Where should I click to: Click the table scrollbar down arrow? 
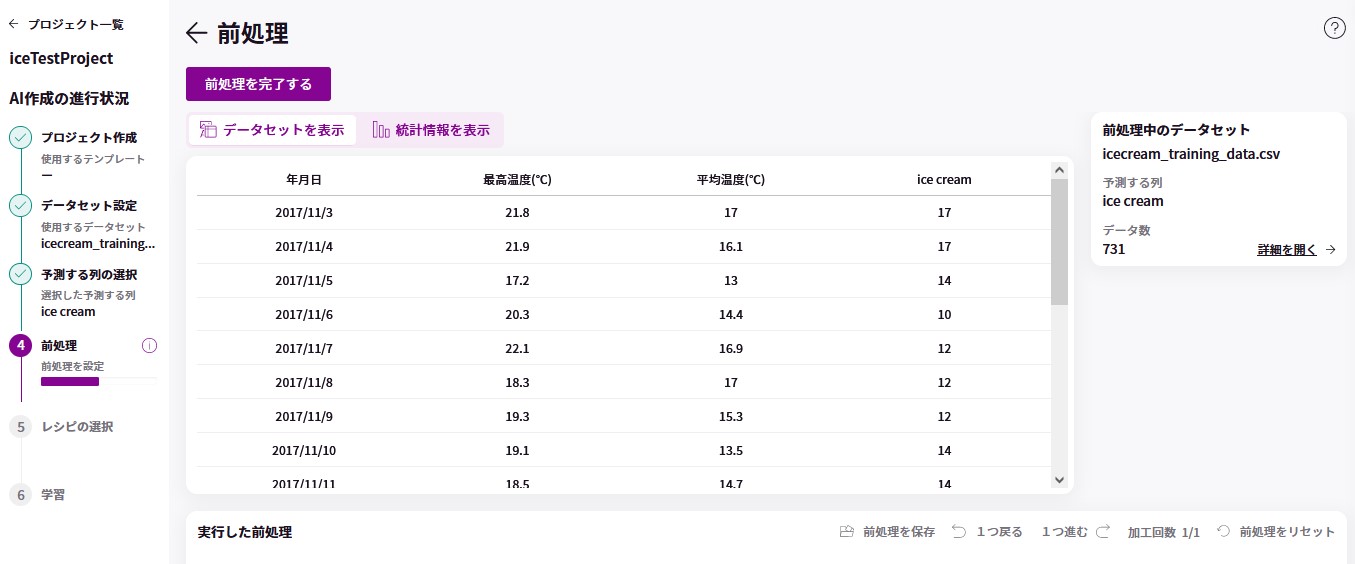click(1060, 481)
